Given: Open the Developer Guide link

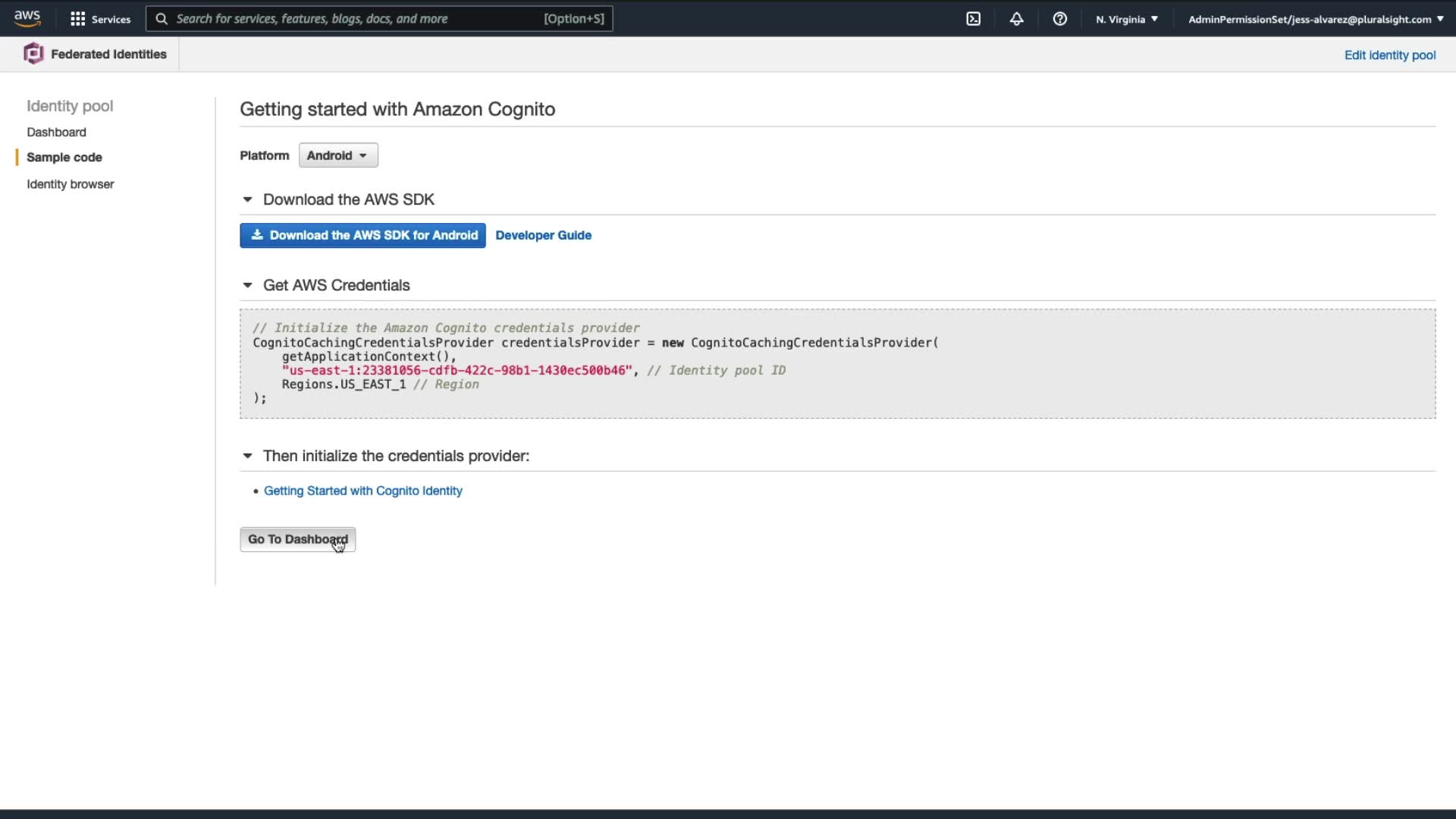Looking at the screenshot, I should 543,235.
